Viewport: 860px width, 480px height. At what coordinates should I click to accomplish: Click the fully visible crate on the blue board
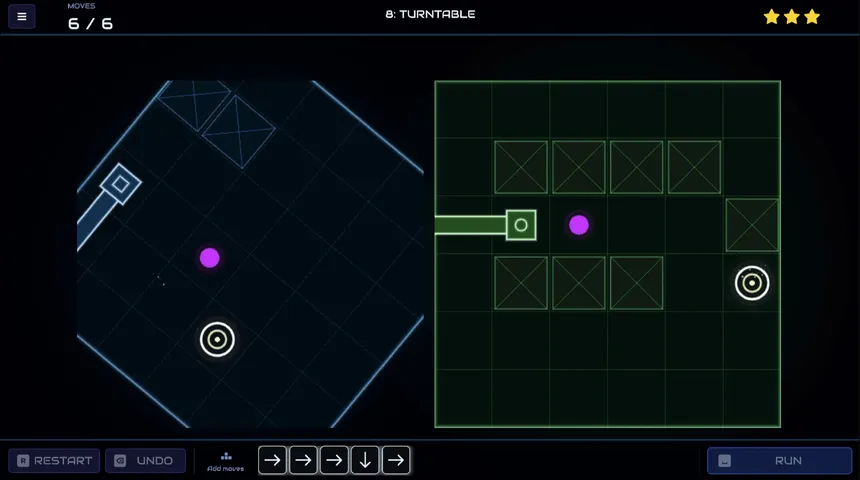coord(238,132)
